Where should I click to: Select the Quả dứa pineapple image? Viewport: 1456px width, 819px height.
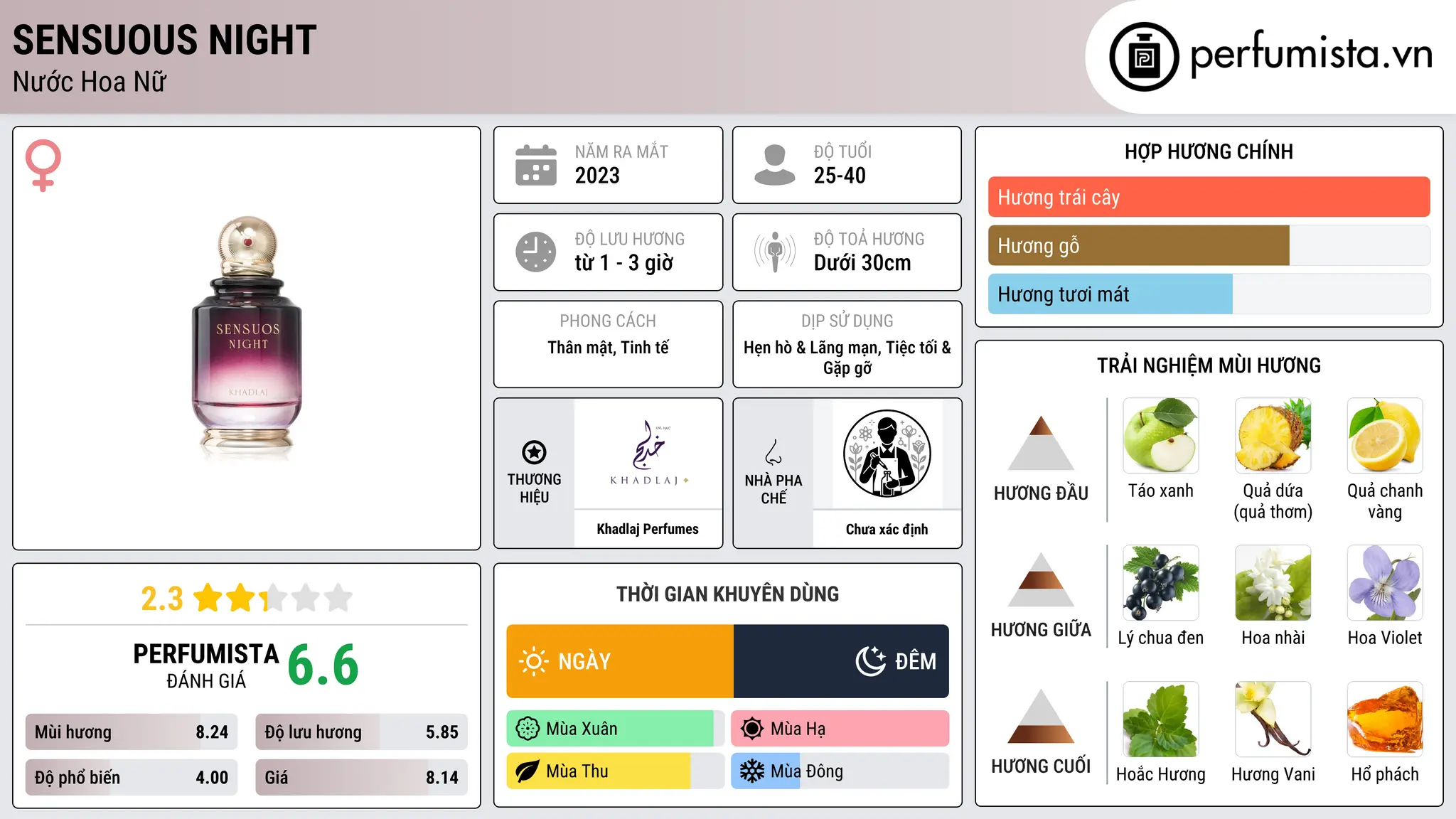1273,436
